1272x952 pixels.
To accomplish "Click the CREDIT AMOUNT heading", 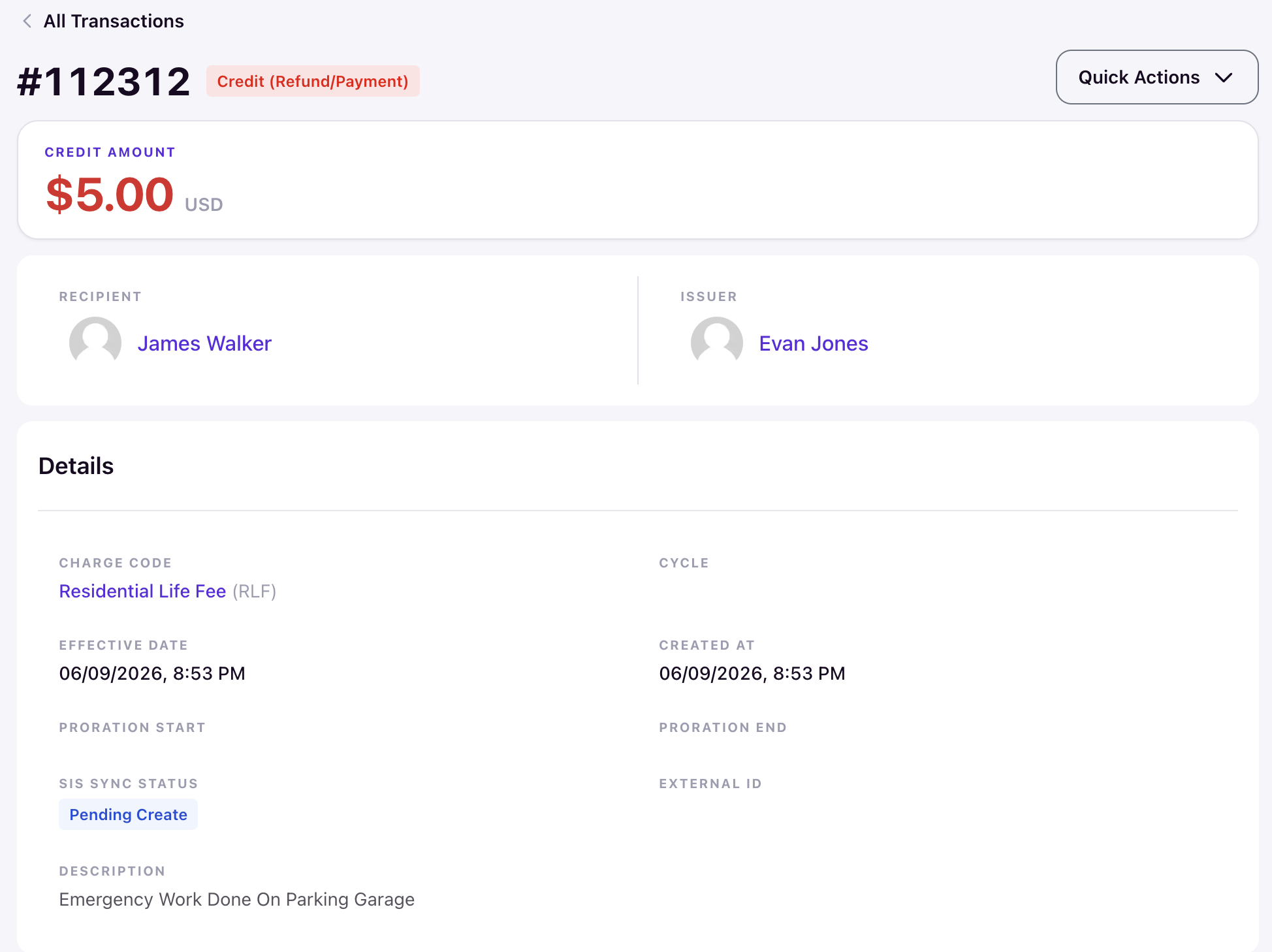I will (x=110, y=152).
